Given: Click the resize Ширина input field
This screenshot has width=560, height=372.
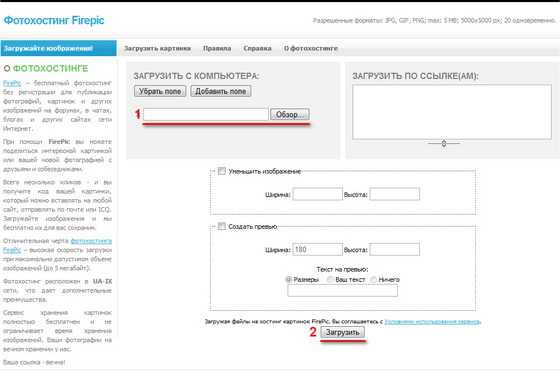Looking at the screenshot, I should (318, 194).
